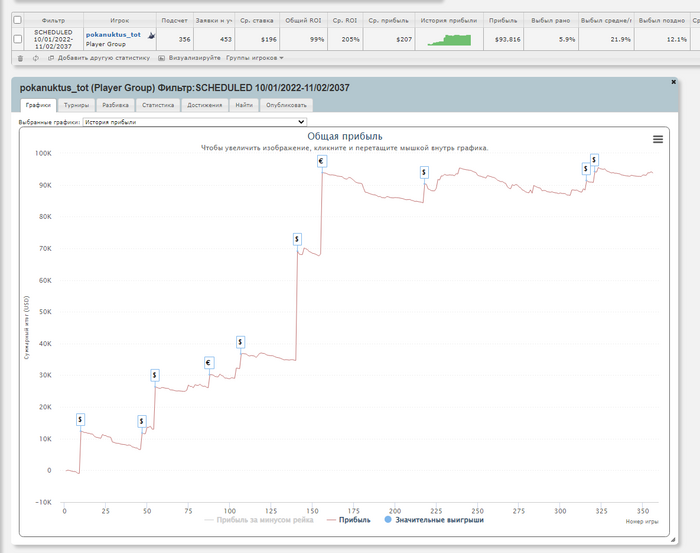Click the '$196' average stake cell

click(257, 39)
